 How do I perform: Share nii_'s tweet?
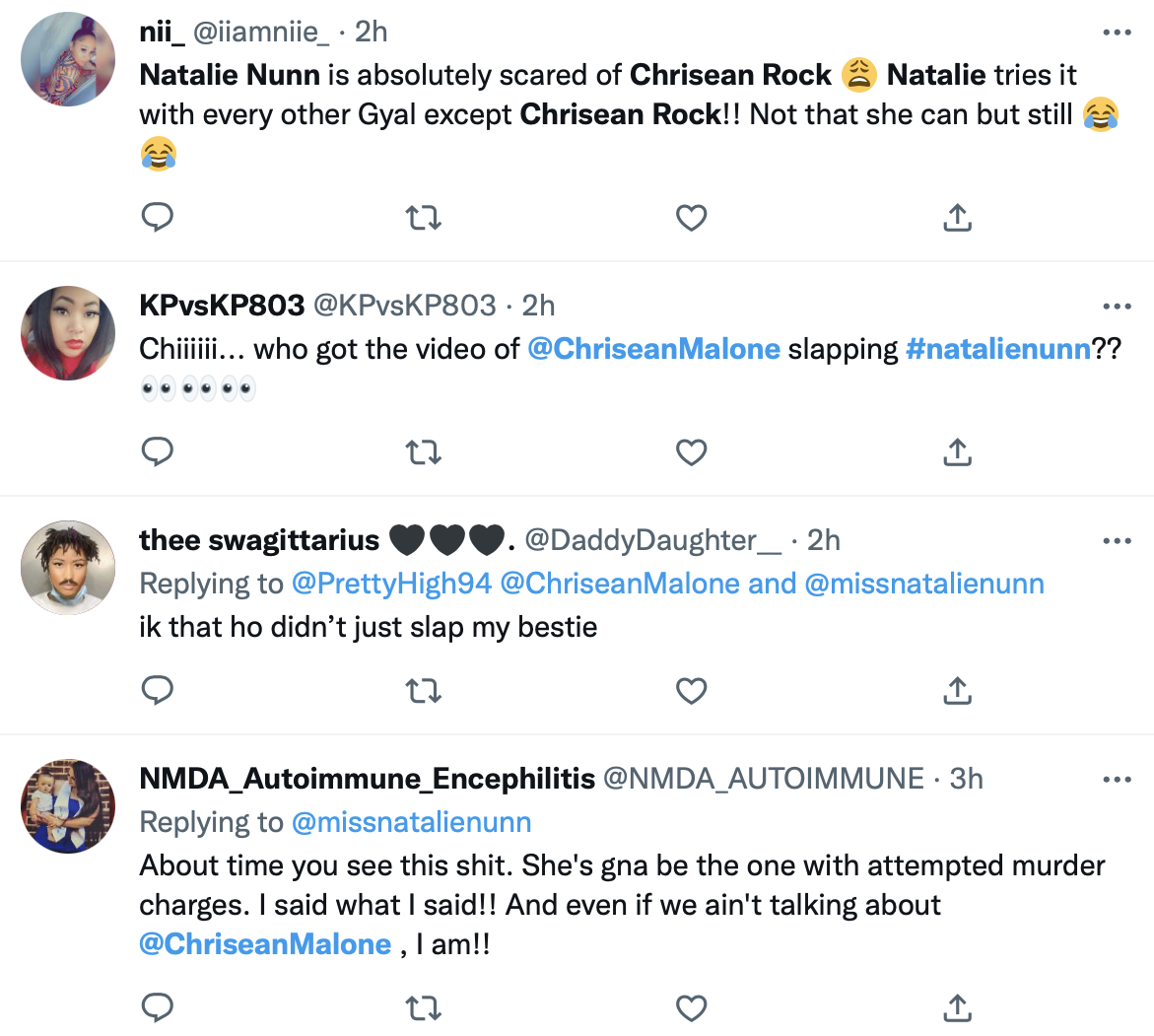pos(957,217)
